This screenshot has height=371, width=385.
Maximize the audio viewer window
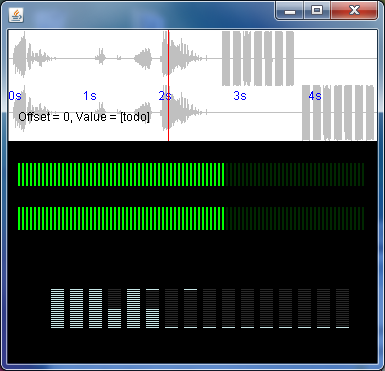click(317, 11)
